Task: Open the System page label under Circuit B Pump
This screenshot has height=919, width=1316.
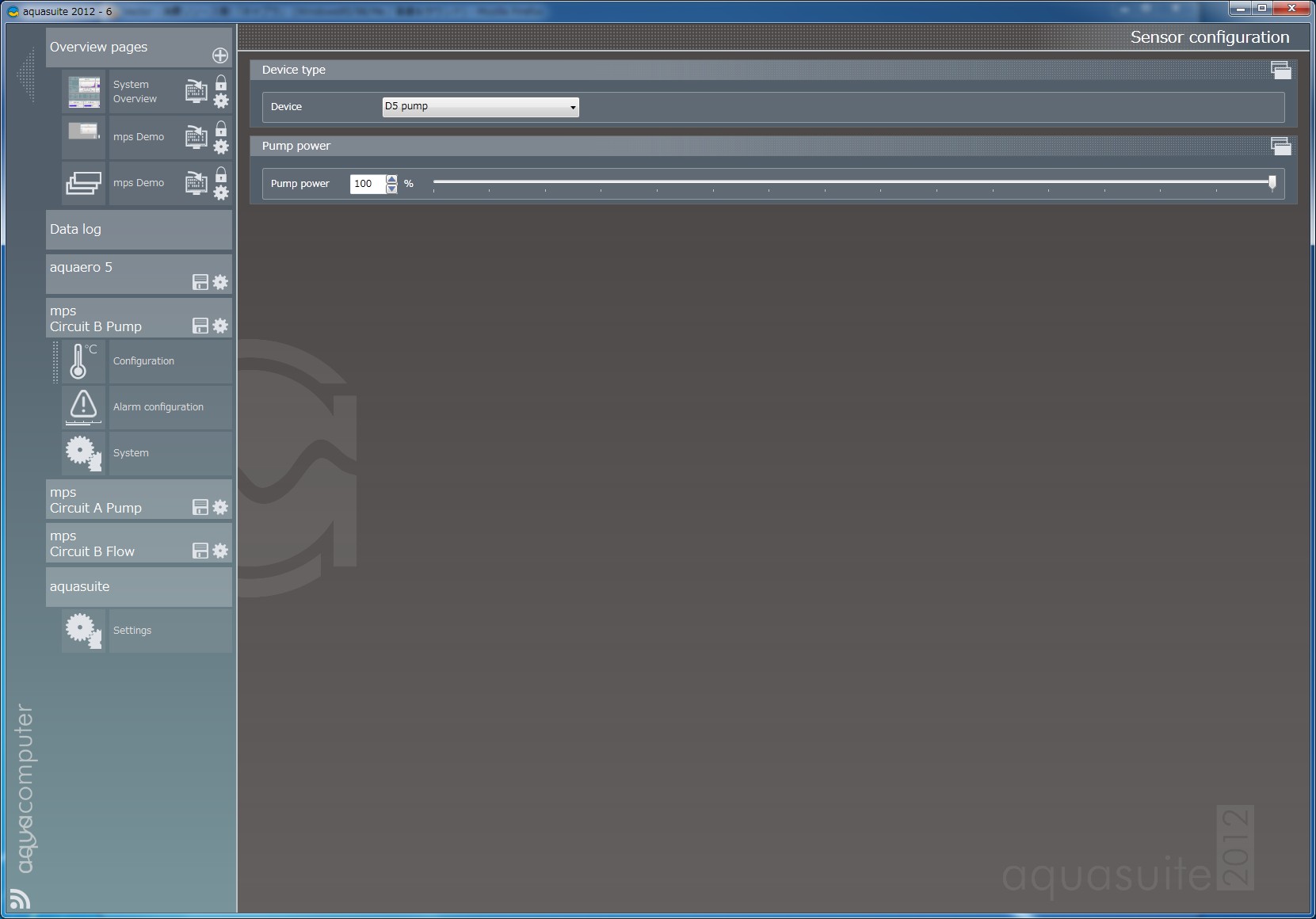Action: 131,453
